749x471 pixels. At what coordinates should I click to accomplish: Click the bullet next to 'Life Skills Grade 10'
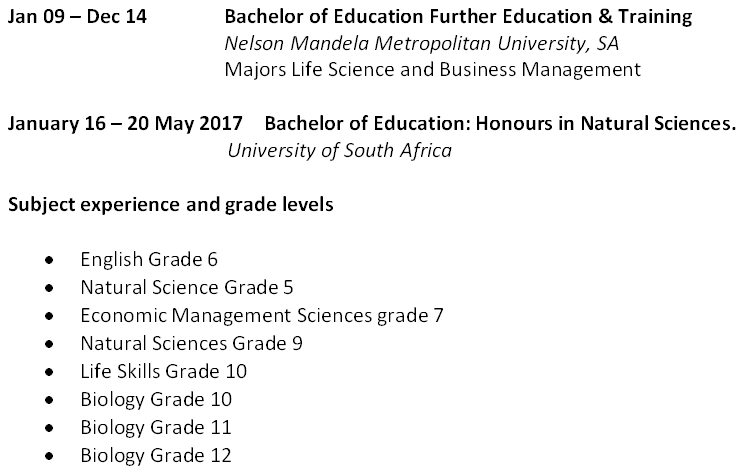point(50,372)
